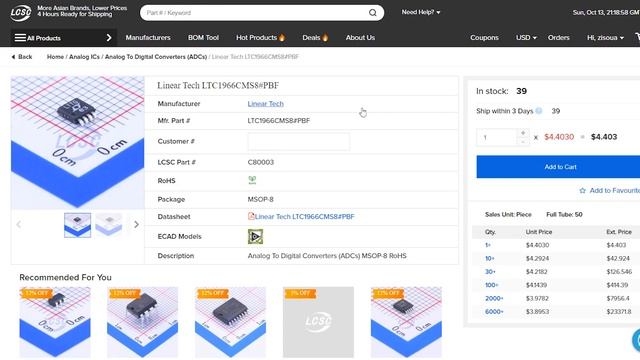Expand All Products with the right chevron
This screenshot has width=640, height=360.
[109, 38]
